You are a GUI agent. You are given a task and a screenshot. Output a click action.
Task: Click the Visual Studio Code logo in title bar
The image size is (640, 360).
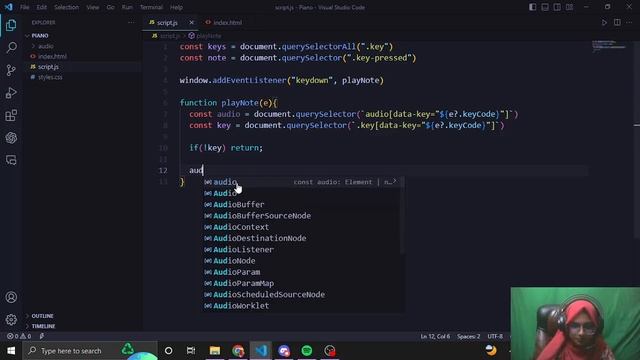[8, 7]
